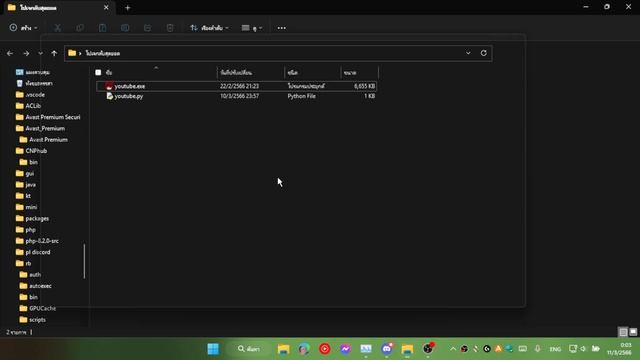Click the Paste clipboard icon
The height and width of the screenshot is (360, 640).
[x=102, y=28]
